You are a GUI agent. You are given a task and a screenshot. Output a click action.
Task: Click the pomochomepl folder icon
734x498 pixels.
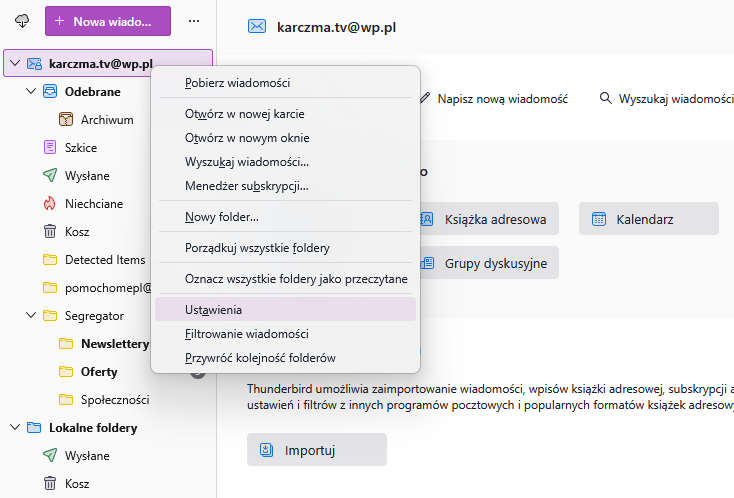(50, 287)
